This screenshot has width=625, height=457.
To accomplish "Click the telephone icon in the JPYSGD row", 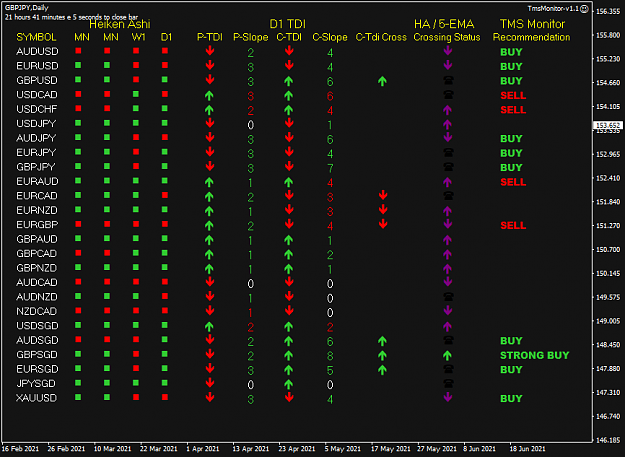I will pos(448,384).
